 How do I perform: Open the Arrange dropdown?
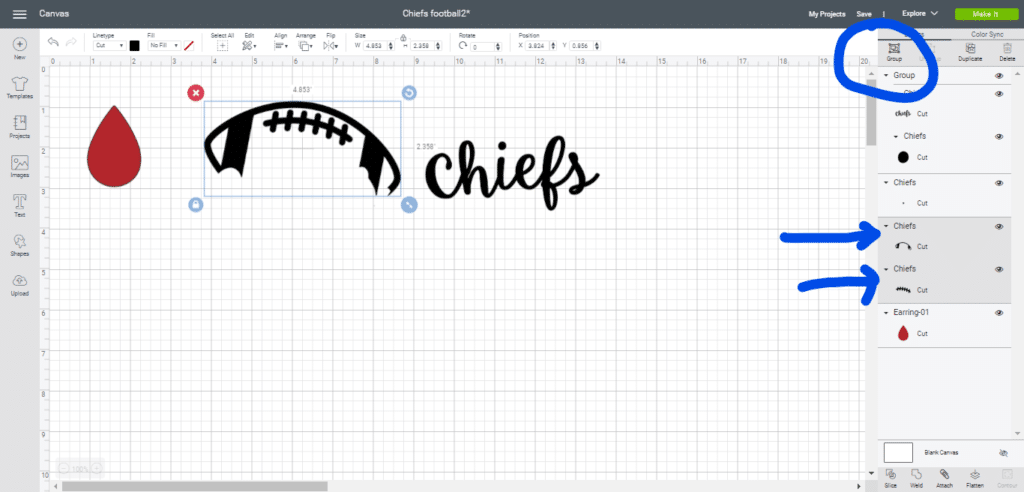click(305, 46)
